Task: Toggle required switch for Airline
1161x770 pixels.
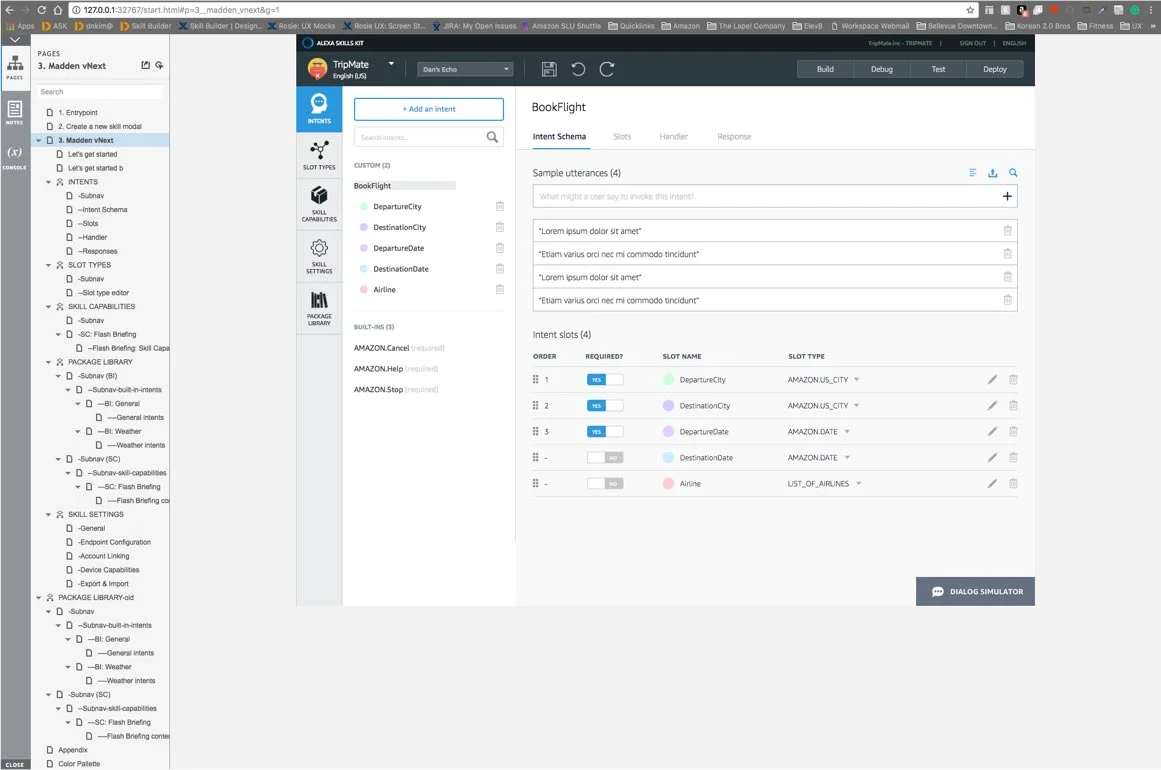Action: 604,483
